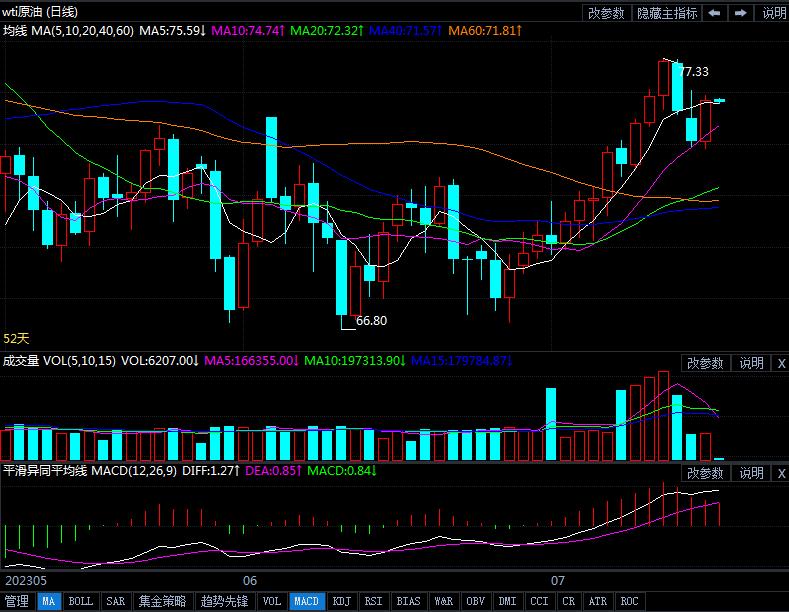Viewport: 789px width, 612px height.
Task: Click 说明 in the MACD panel
Action: 752,473
